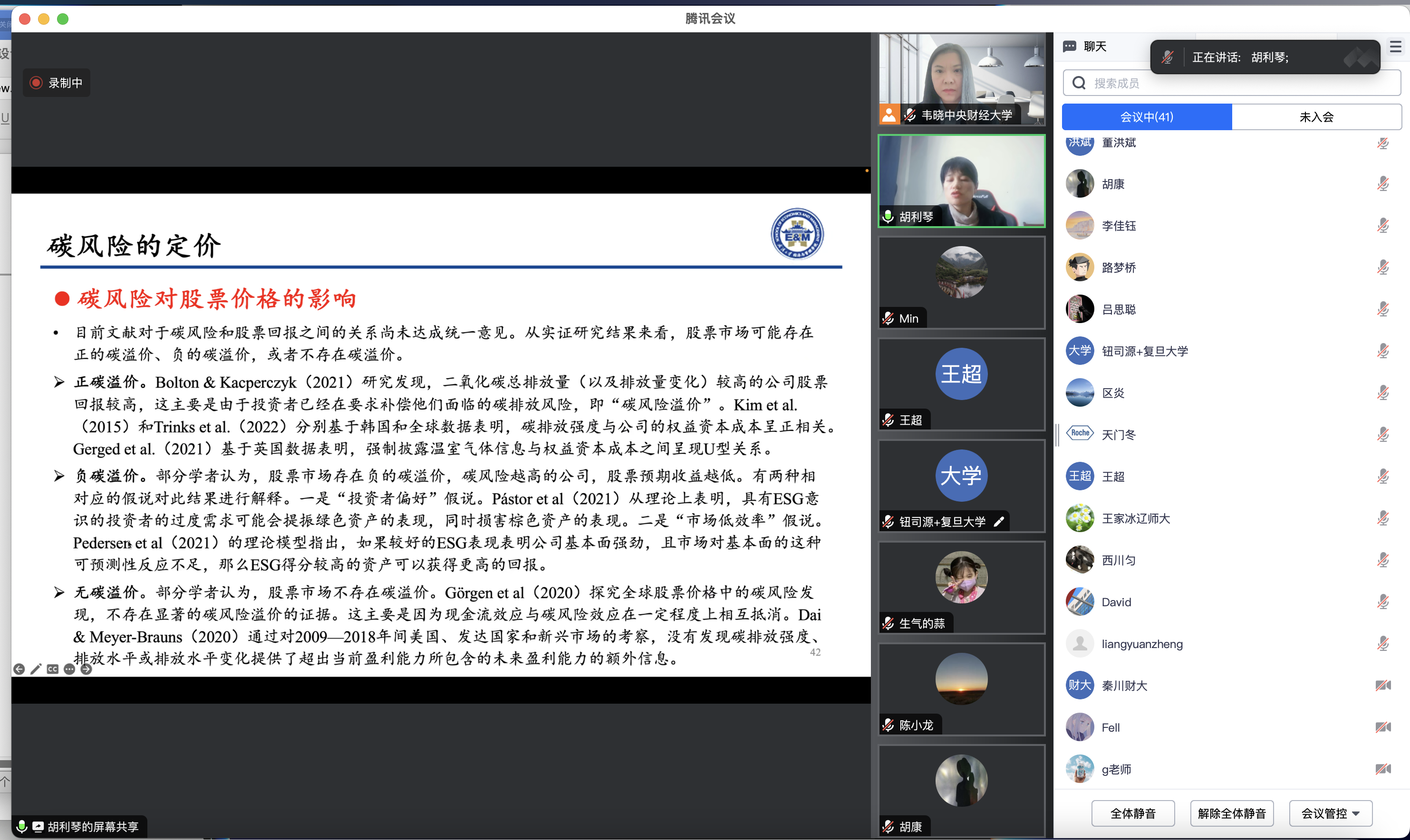
Task: Switch to the 未入会 tab
Action: tap(1316, 116)
